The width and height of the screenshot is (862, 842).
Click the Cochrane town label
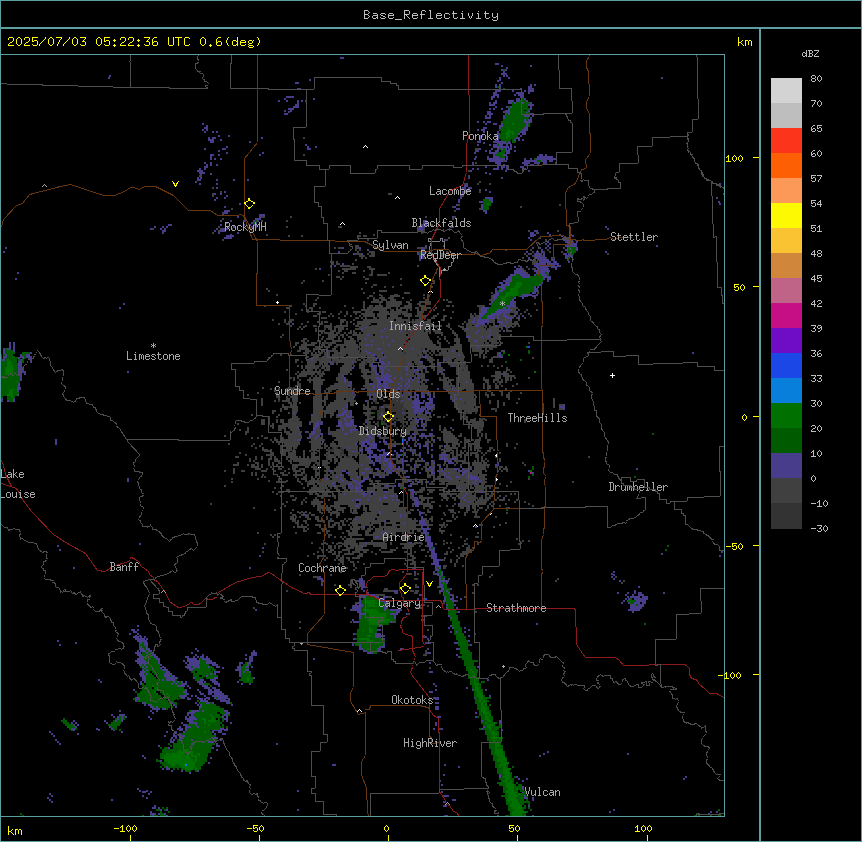[x=322, y=568]
